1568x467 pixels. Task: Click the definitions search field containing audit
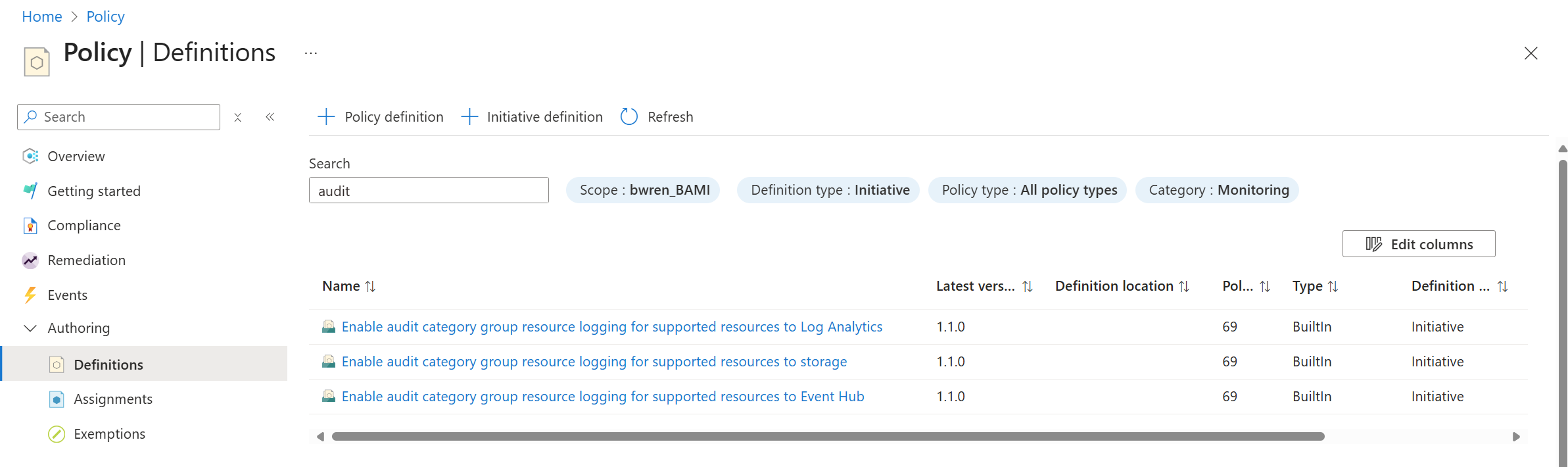429,191
